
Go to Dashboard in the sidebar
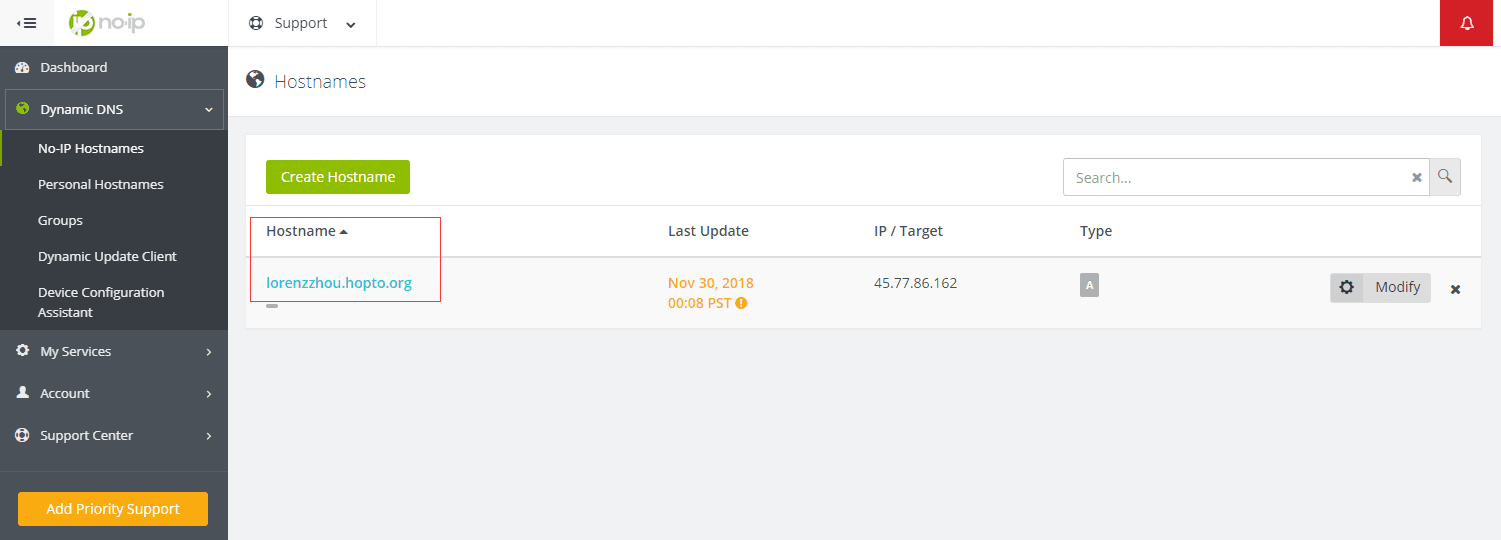pos(114,67)
